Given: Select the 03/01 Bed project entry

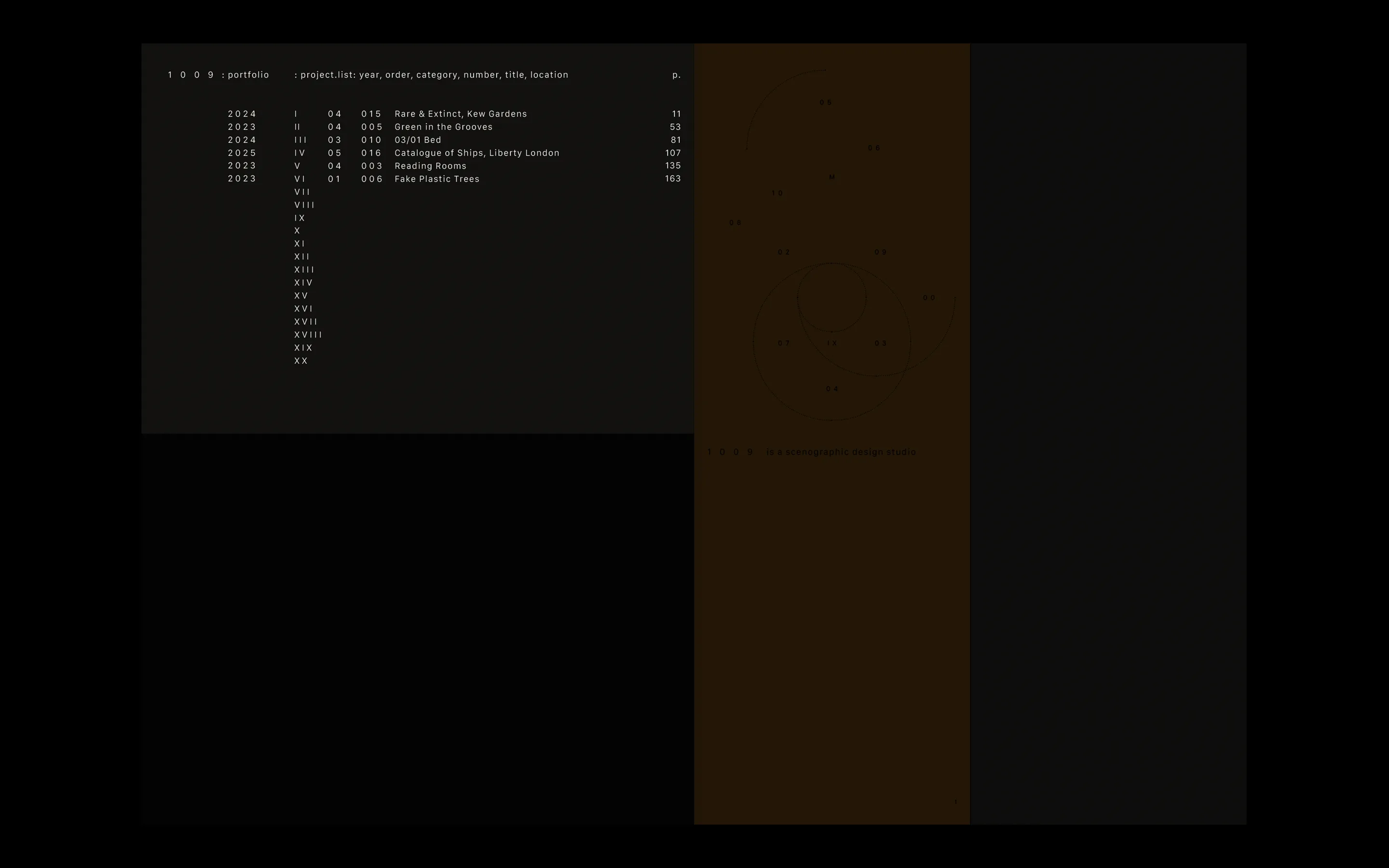Looking at the screenshot, I should coord(418,140).
